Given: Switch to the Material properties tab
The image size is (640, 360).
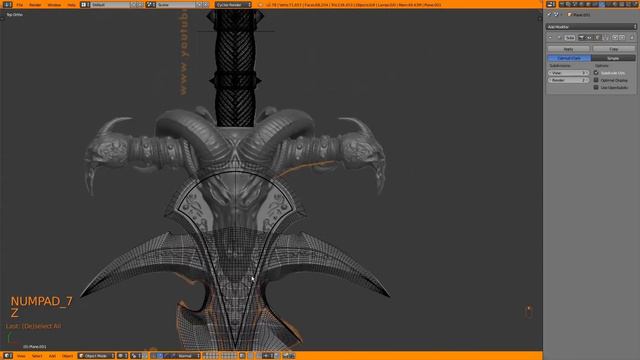Looking at the screenshot, I should [x=615, y=4].
